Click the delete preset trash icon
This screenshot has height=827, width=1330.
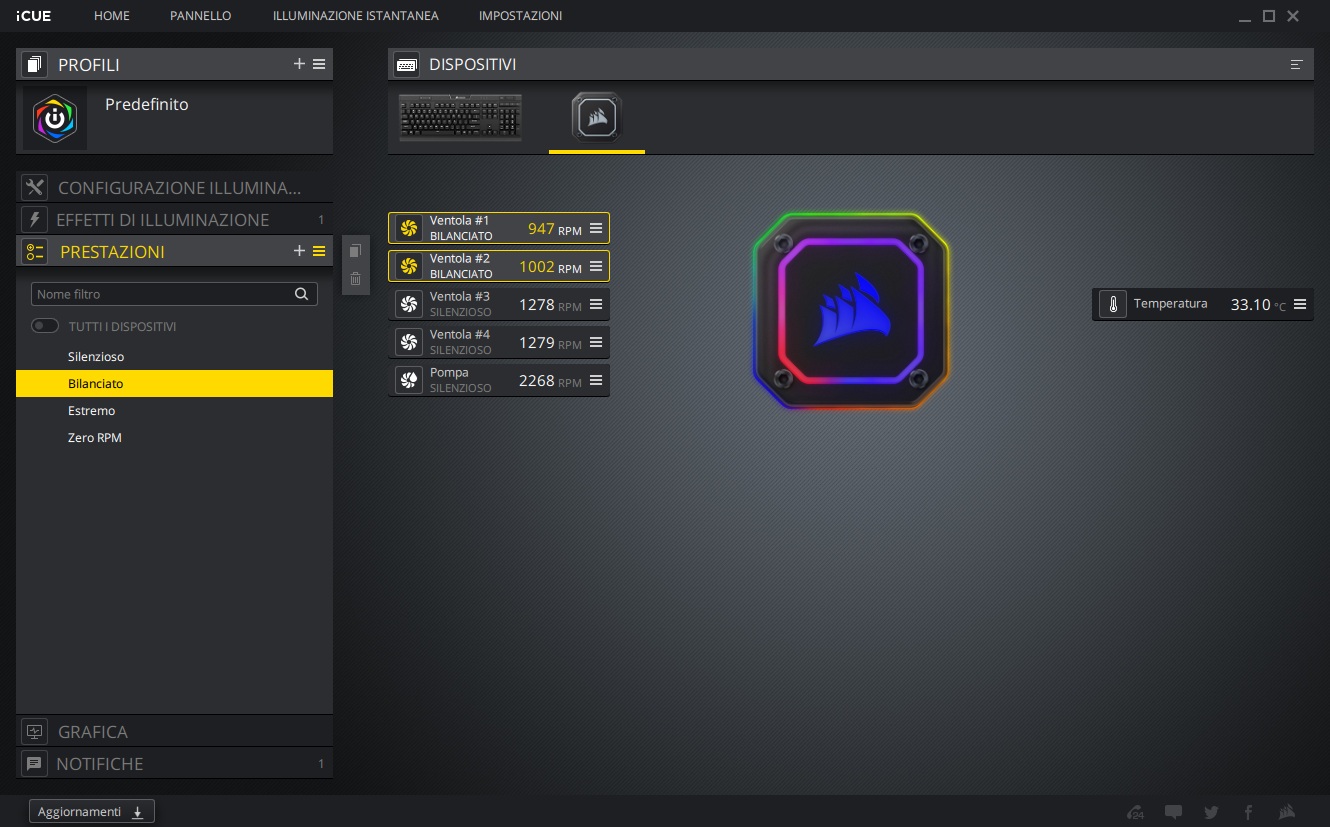(355, 278)
